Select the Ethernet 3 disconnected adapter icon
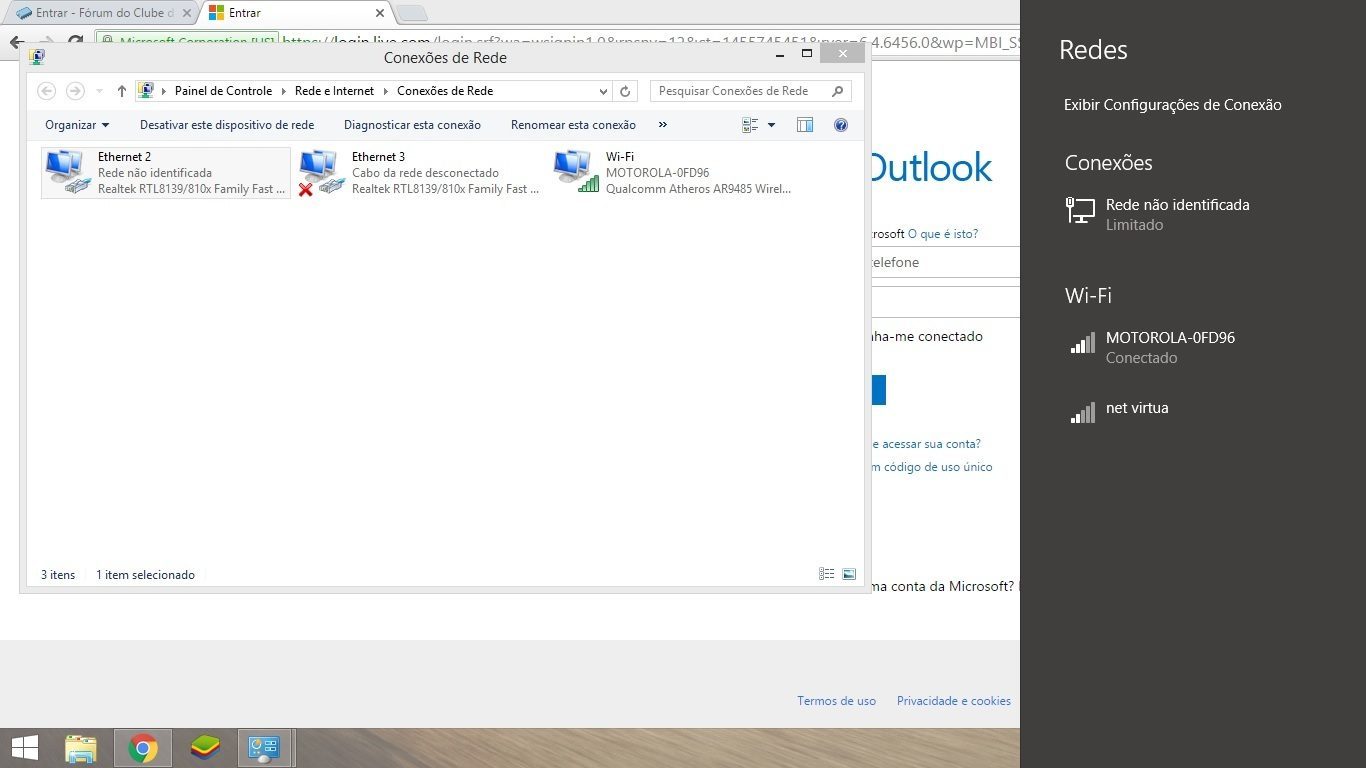This screenshot has width=1366, height=768. point(322,172)
